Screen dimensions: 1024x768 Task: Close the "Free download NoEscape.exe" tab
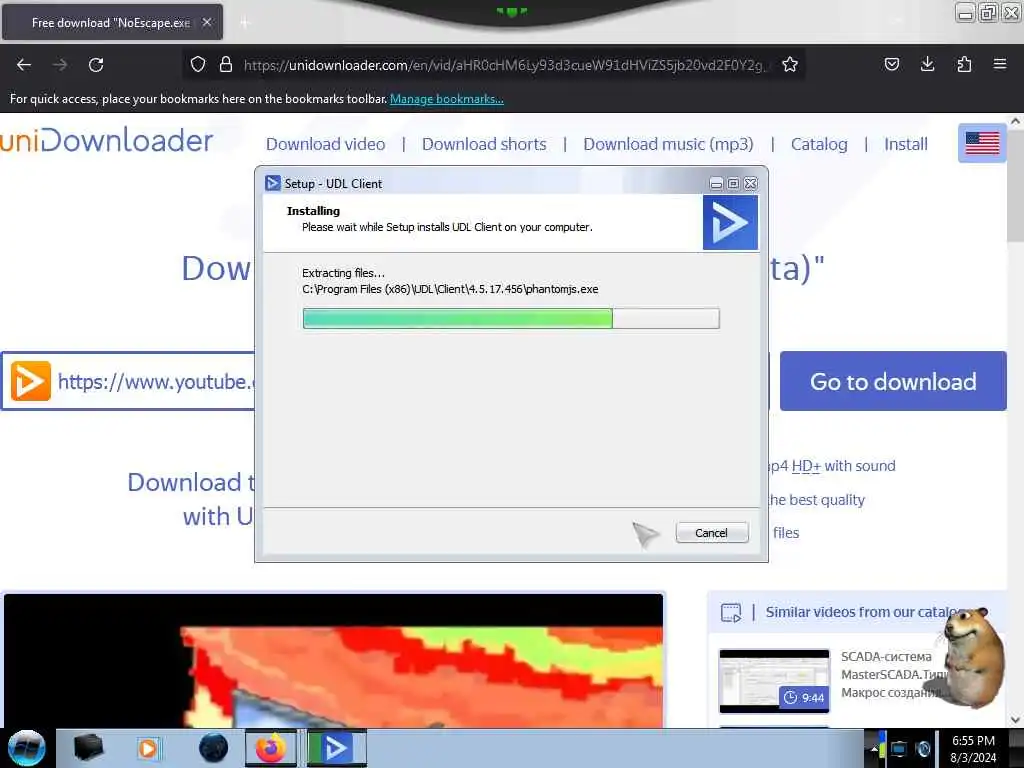[x=206, y=22]
